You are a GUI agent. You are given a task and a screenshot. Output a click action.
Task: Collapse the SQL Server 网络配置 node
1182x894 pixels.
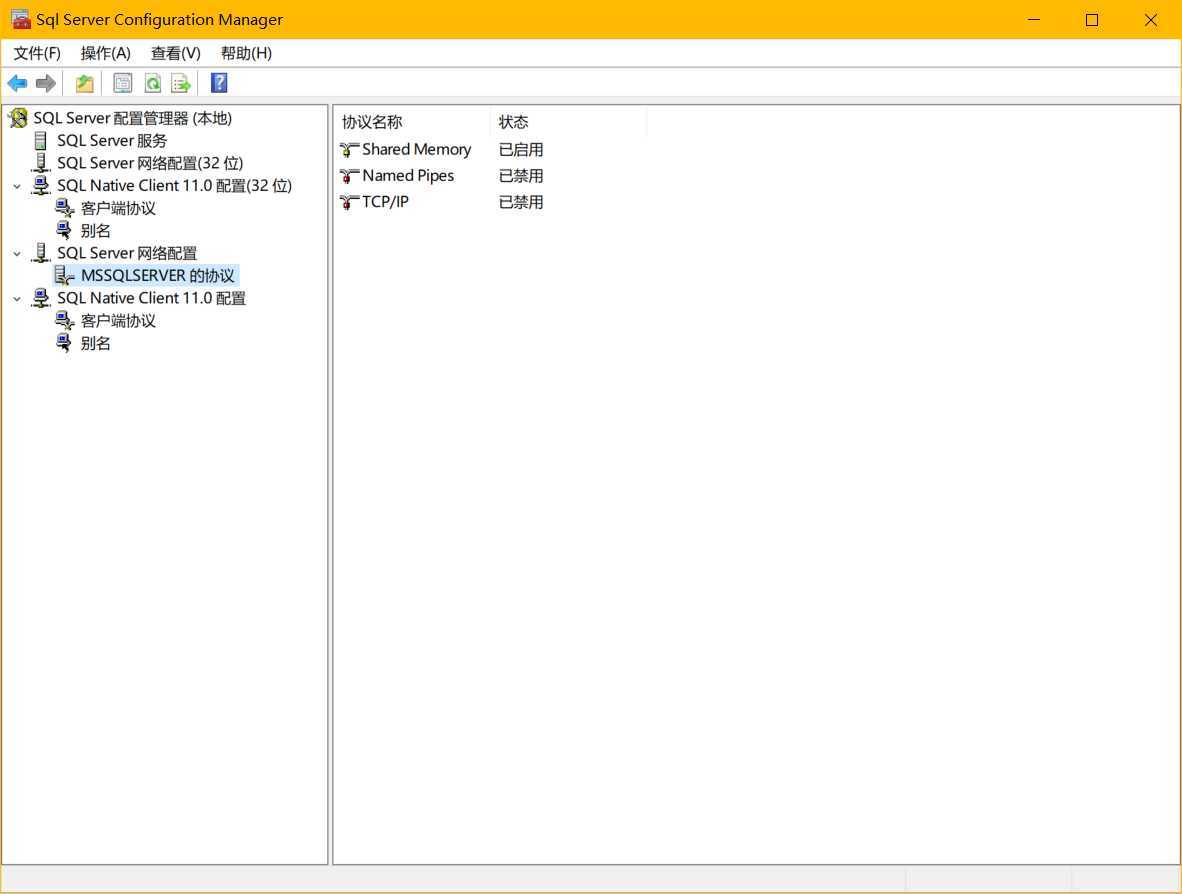click(17, 254)
